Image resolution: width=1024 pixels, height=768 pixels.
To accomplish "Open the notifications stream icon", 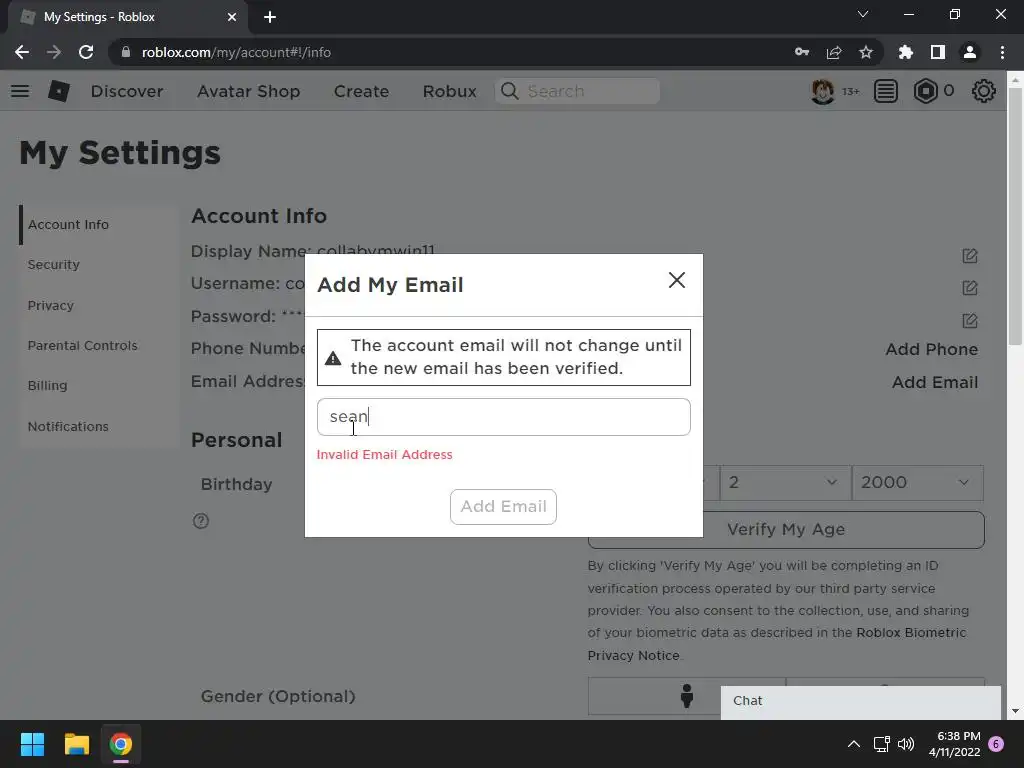I will pyautogui.click(x=886, y=91).
